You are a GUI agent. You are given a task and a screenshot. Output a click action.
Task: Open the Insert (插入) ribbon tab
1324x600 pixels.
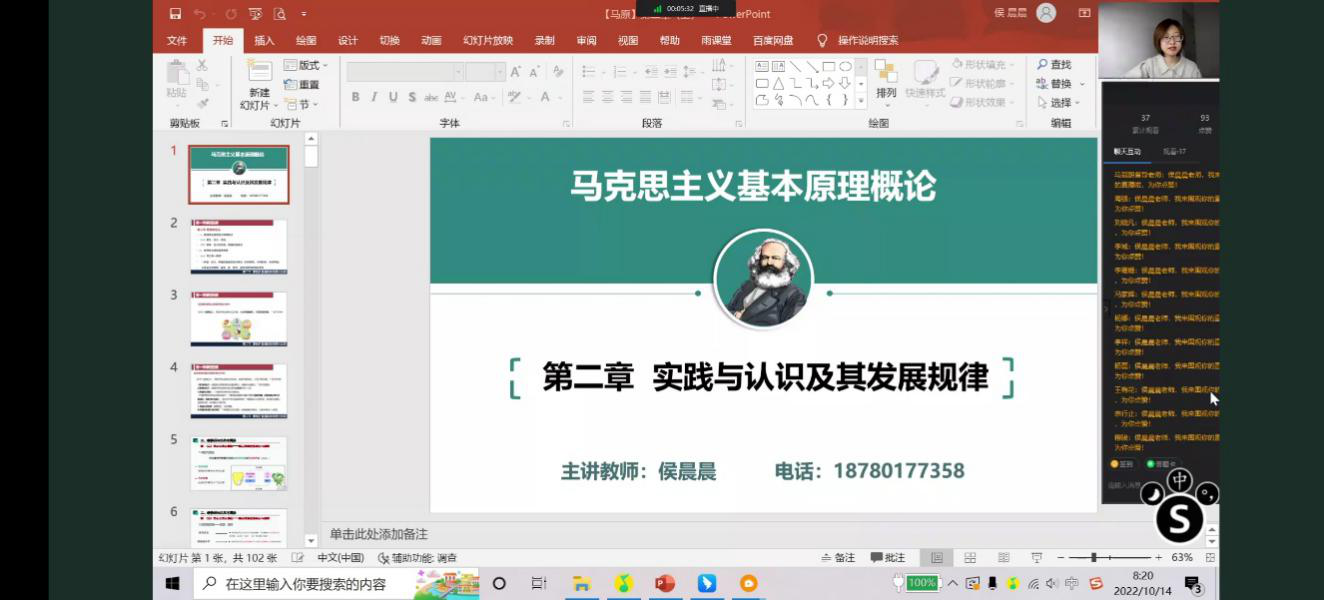coord(264,41)
